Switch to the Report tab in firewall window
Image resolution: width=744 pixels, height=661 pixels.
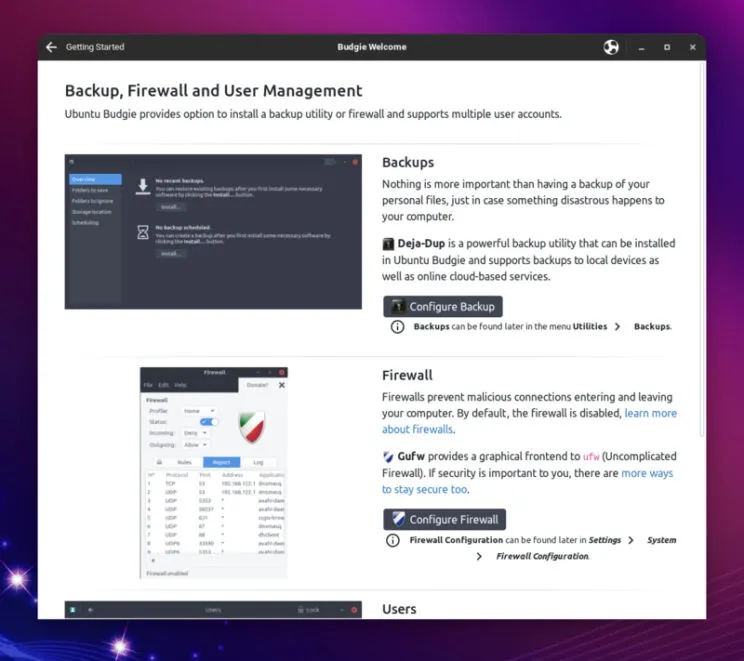coord(221,462)
